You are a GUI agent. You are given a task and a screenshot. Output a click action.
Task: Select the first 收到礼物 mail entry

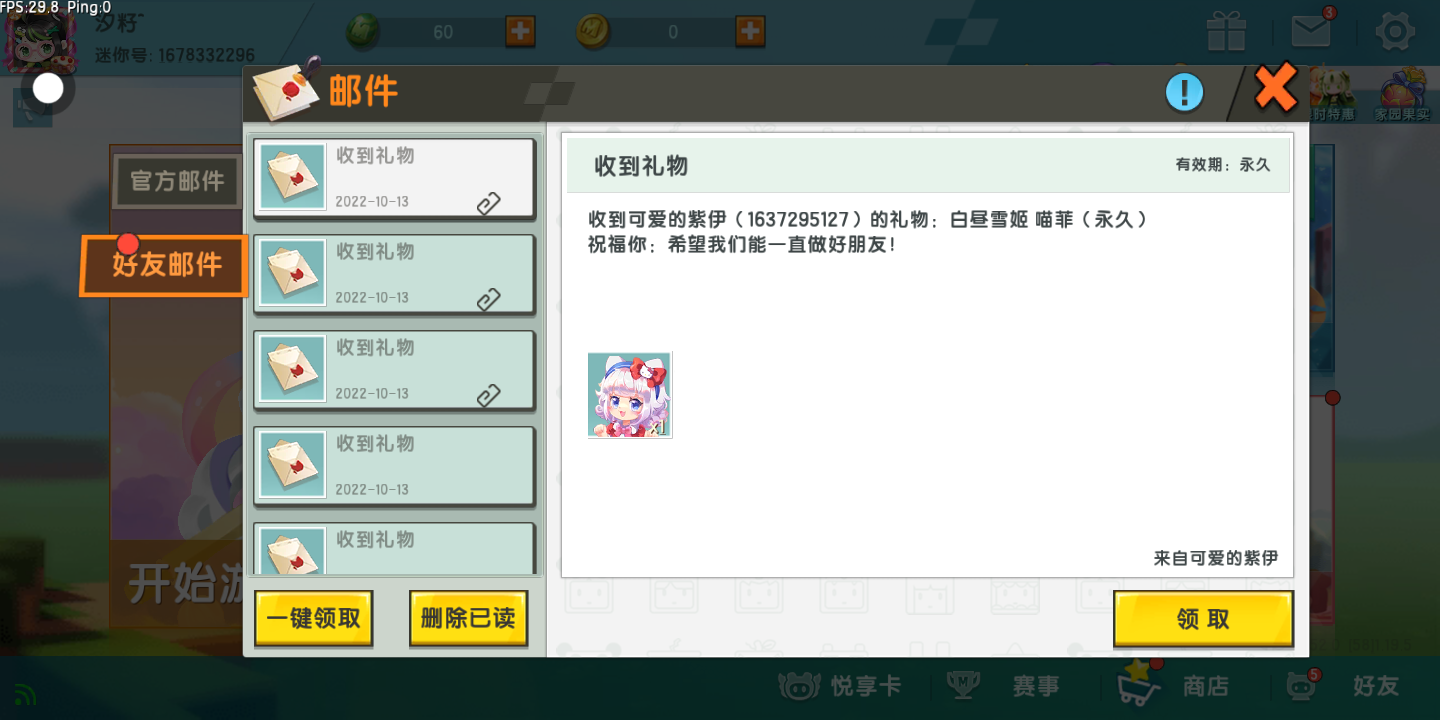[394, 177]
